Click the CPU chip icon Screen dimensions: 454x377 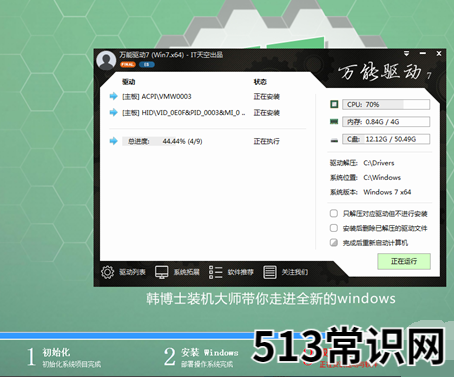[334, 104]
